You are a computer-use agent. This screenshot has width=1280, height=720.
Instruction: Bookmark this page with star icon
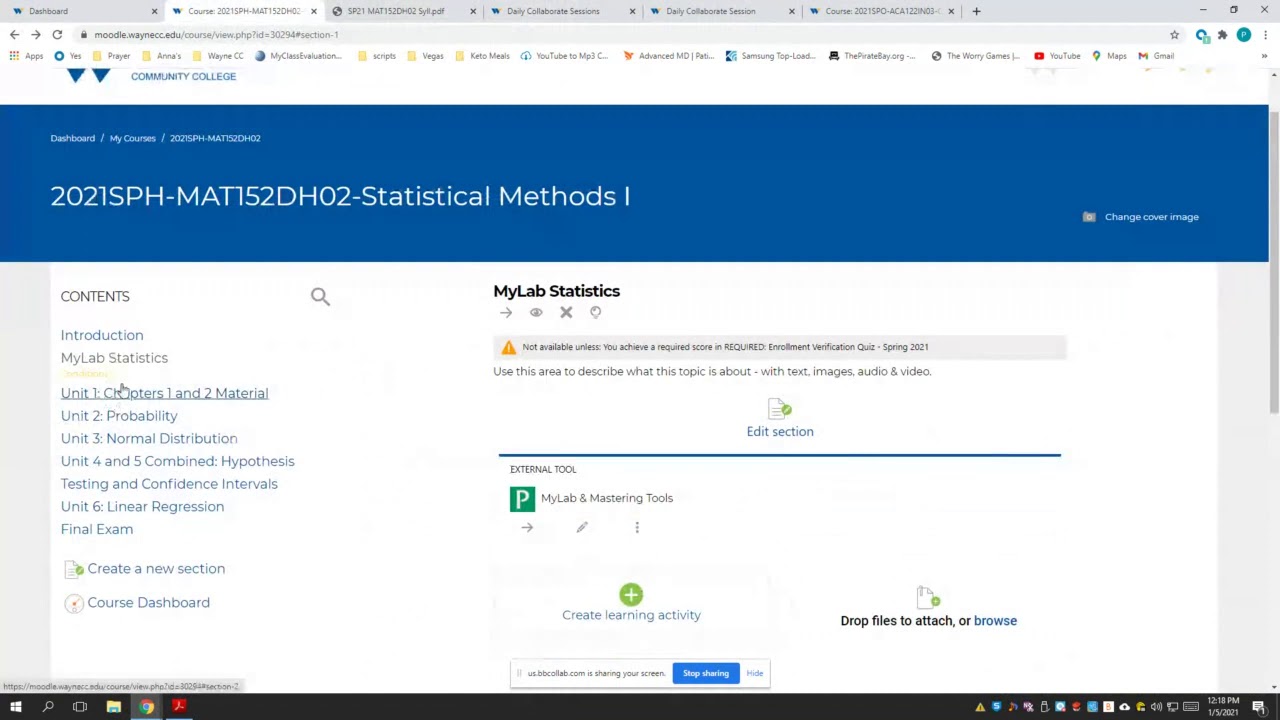[1175, 34]
